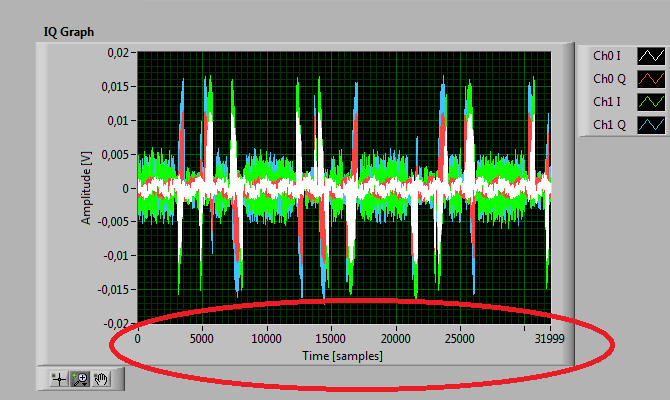The image size is (670, 400).
Task: Click the x-axis tick label 25000
Action: [459, 339]
